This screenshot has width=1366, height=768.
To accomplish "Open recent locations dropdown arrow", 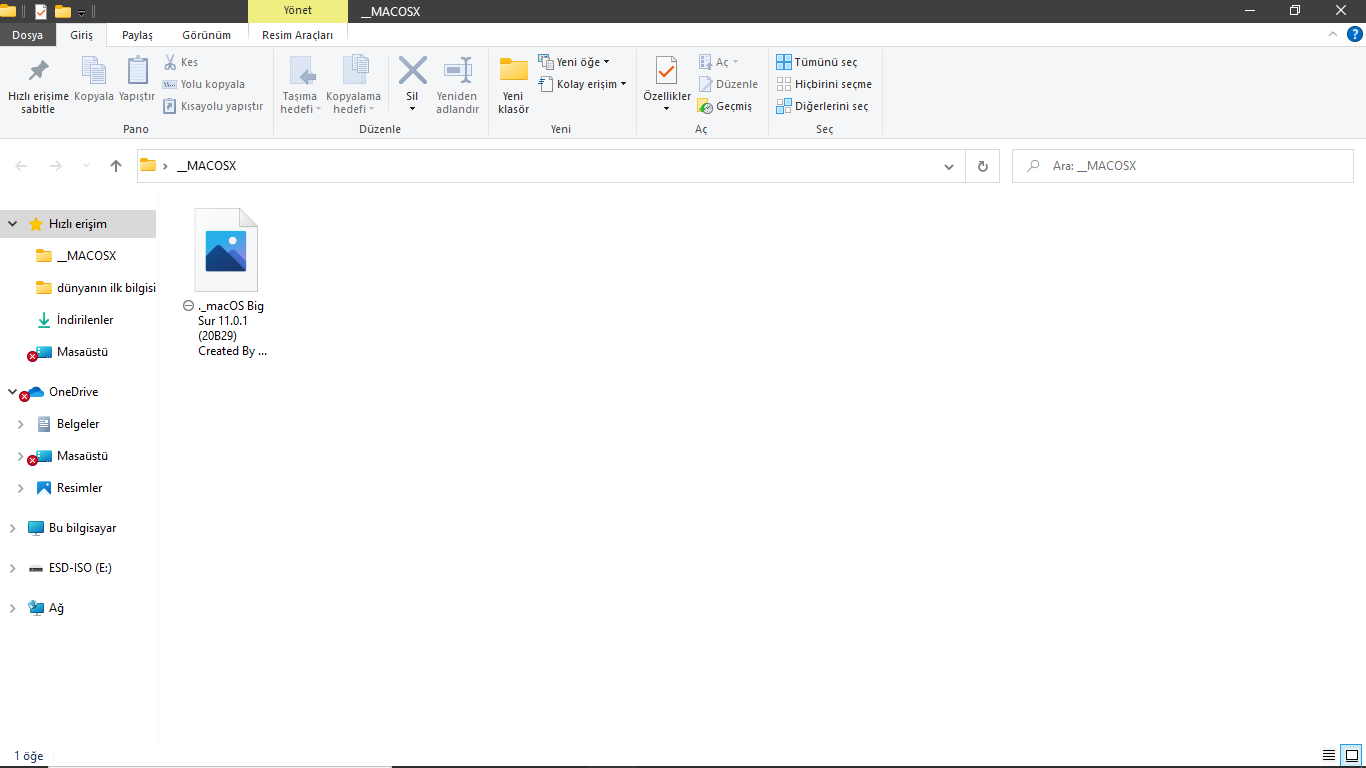I will pyautogui.click(x=86, y=166).
